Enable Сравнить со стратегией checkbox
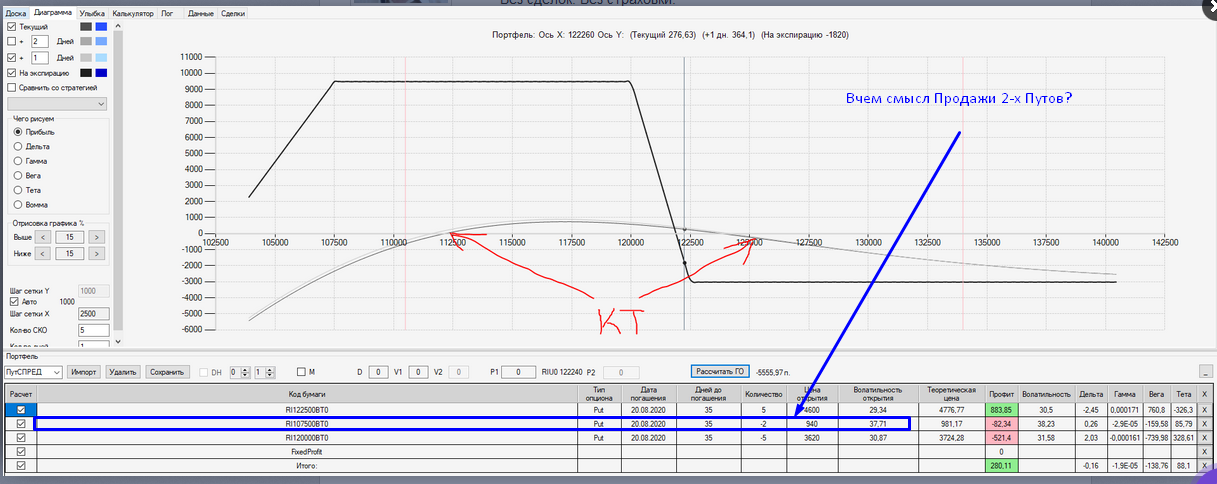Image resolution: width=1217 pixels, height=484 pixels. (x=12, y=88)
